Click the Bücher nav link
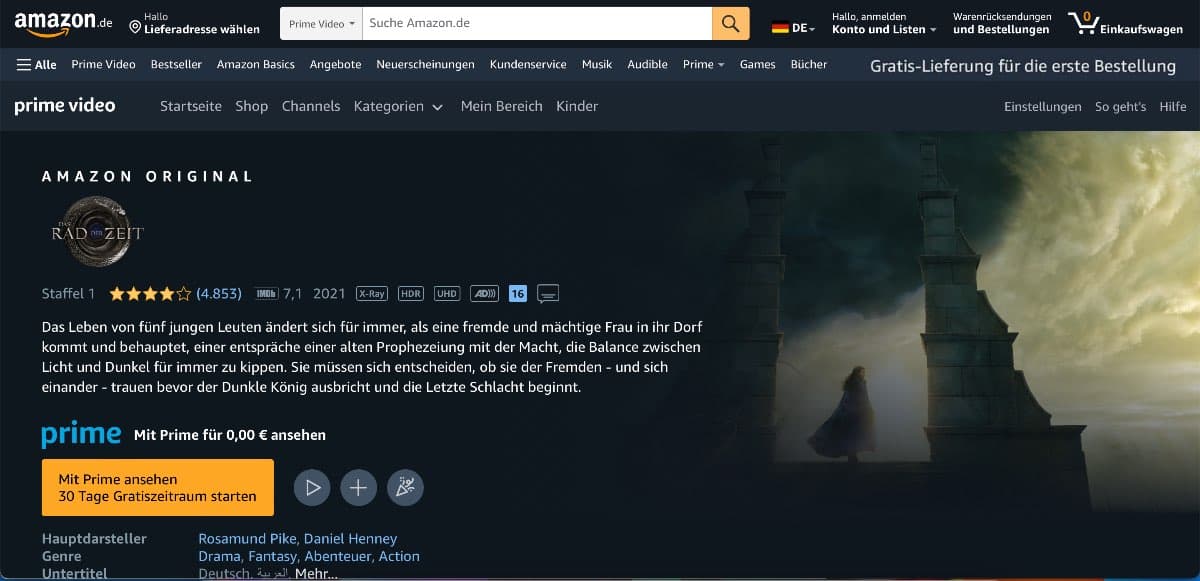 pyautogui.click(x=809, y=64)
